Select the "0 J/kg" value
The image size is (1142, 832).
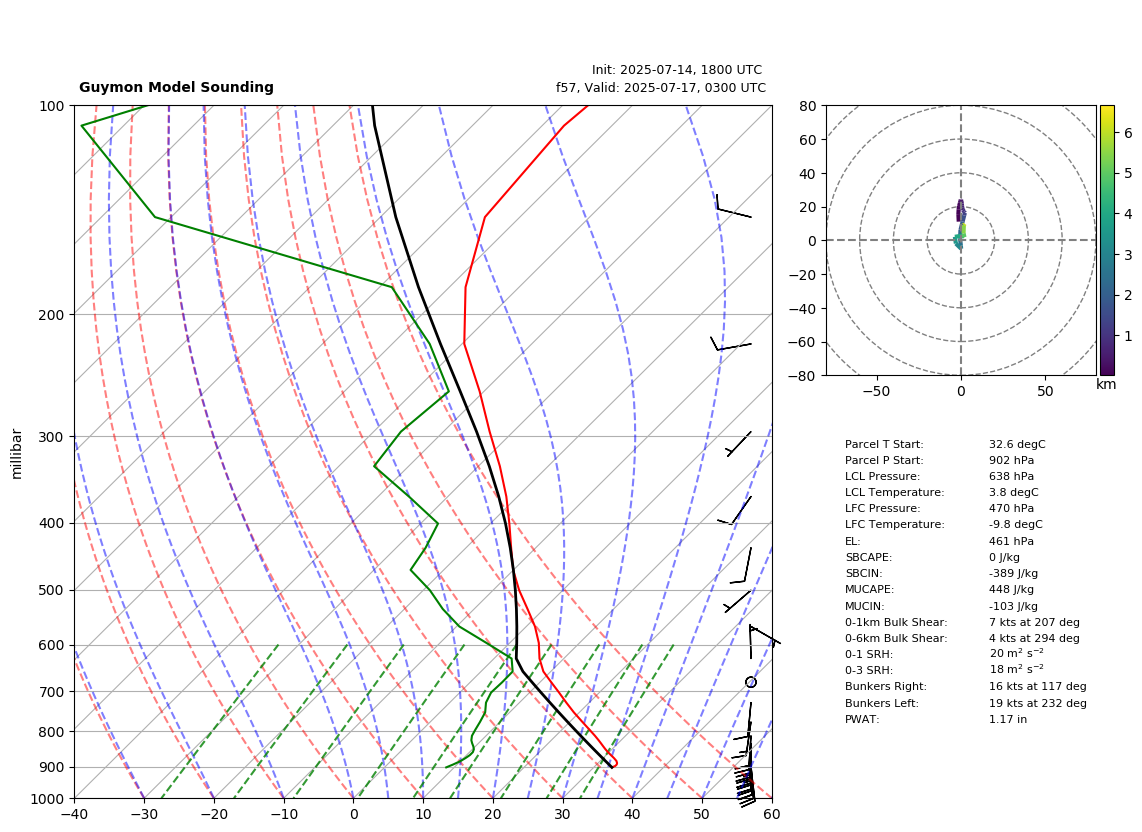pyautogui.click(x=1004, y=557)
